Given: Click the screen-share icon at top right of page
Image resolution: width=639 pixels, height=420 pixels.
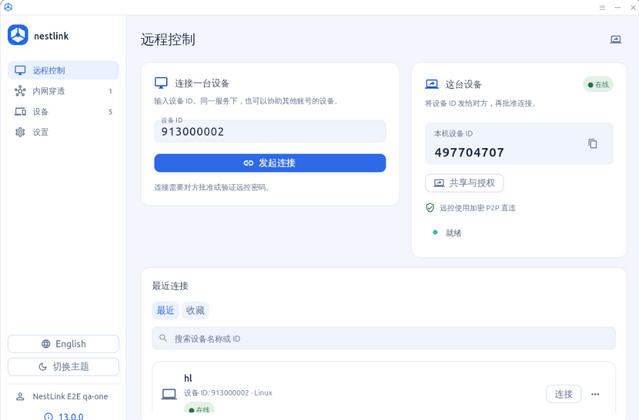Looking at the screenshot, I should 615,40.
